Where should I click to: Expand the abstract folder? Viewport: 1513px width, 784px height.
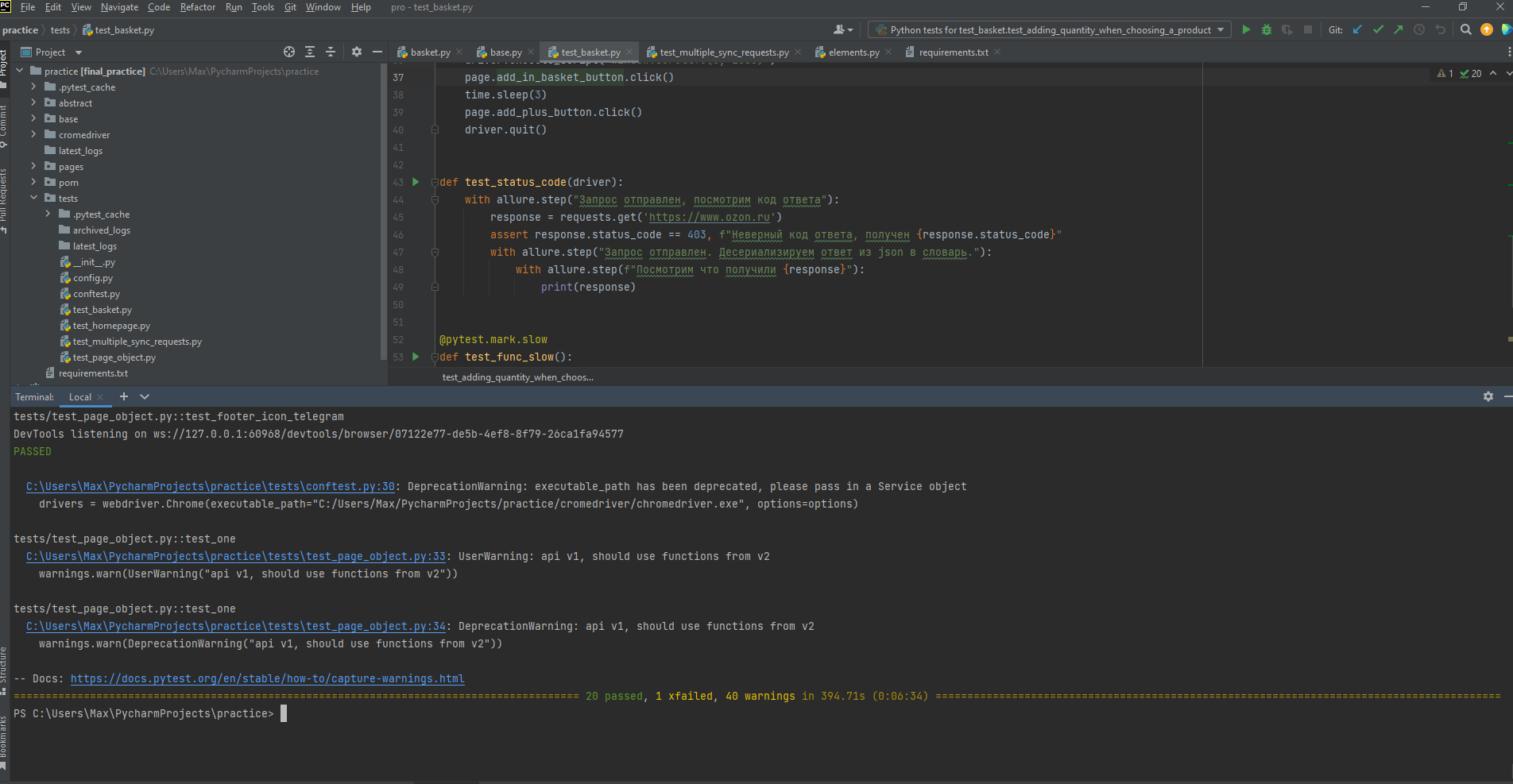33,102
